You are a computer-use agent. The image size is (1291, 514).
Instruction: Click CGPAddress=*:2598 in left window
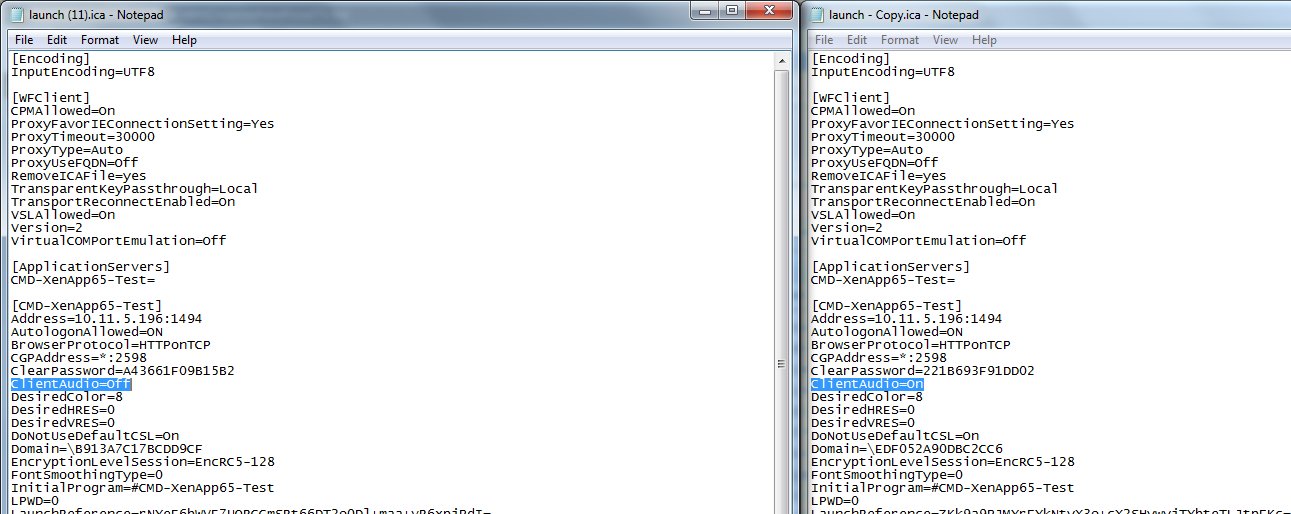point(79,358)
